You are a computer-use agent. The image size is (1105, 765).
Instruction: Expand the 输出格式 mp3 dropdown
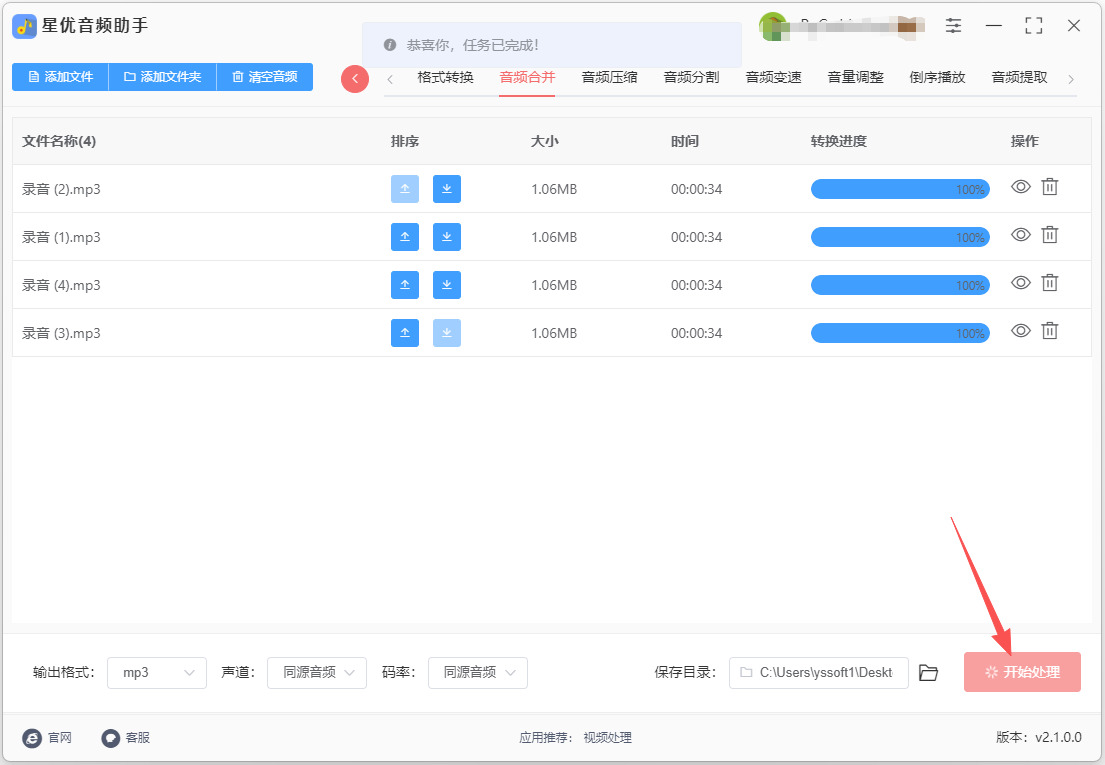157,673
